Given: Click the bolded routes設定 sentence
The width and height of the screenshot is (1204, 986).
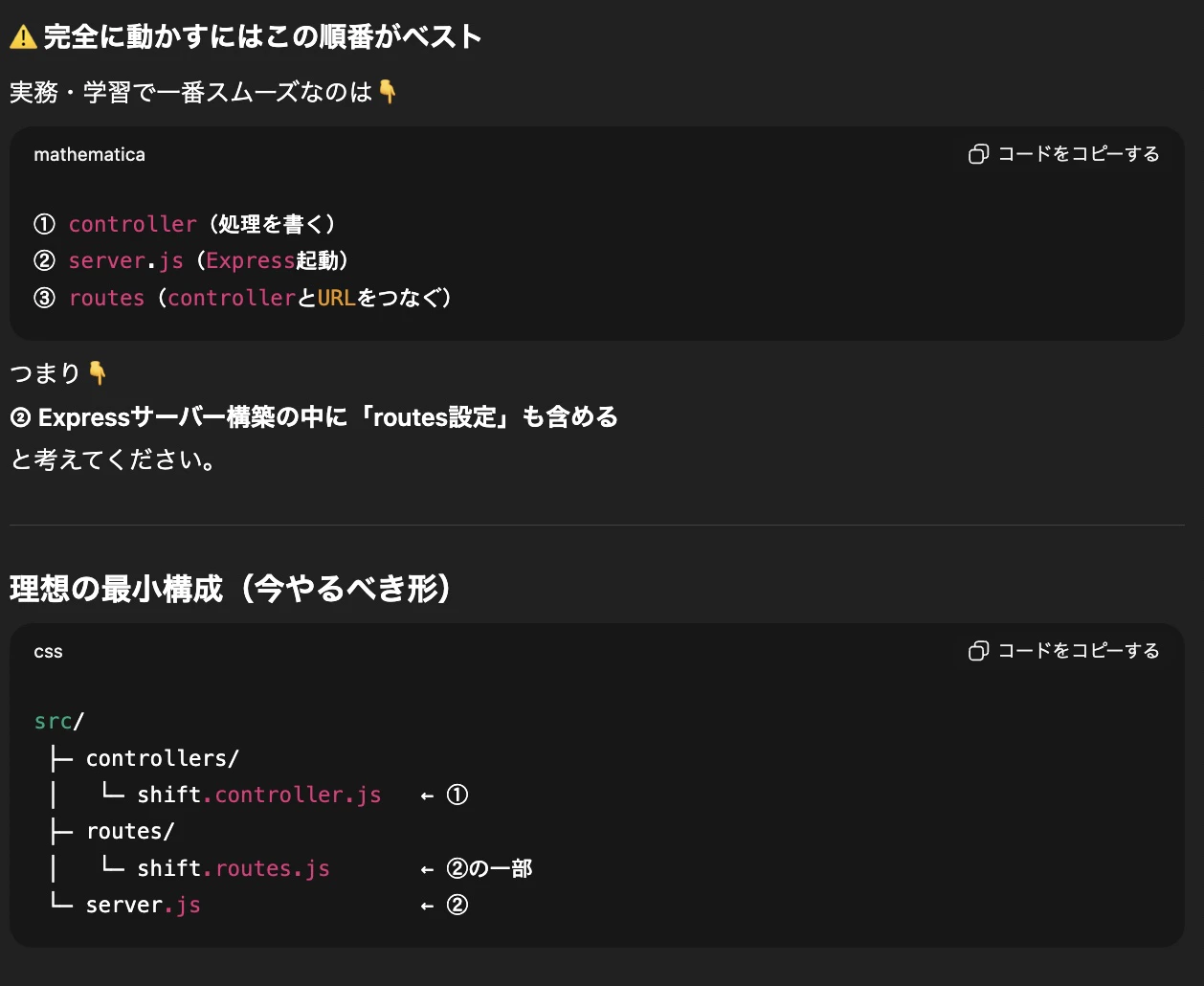Looking at the screenshot, I should pos(312,416).
